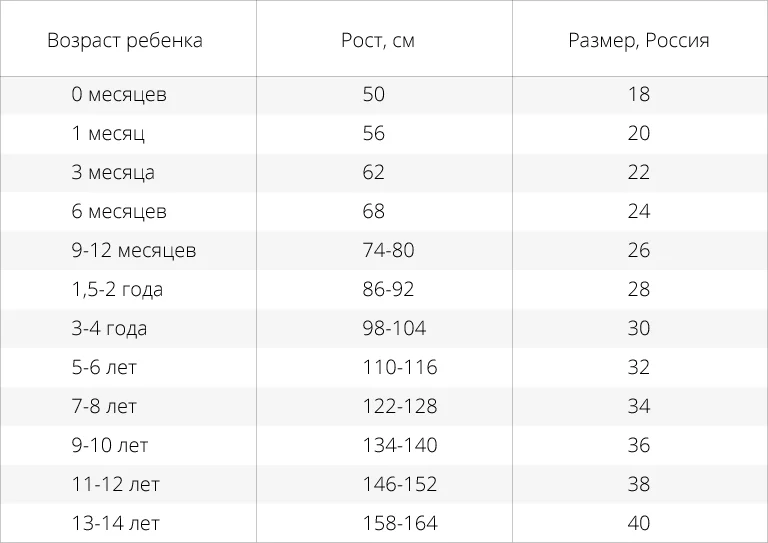Click the "Рост, см" column header
Viewport: 768px width, 543px height.
pyautogui.click(x=377, y=41)
